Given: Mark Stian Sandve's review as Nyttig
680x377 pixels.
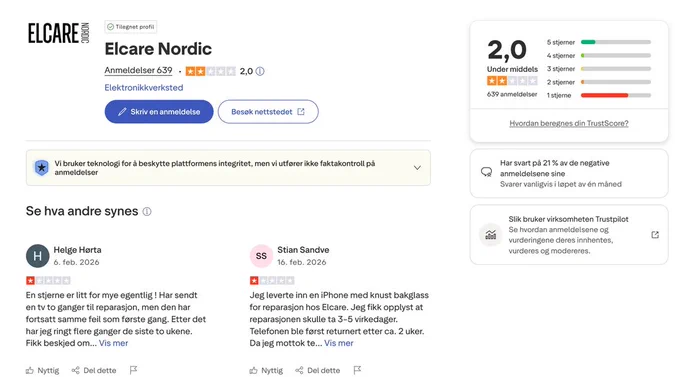Looking at the screenshot, I should [x=266, y=370].
